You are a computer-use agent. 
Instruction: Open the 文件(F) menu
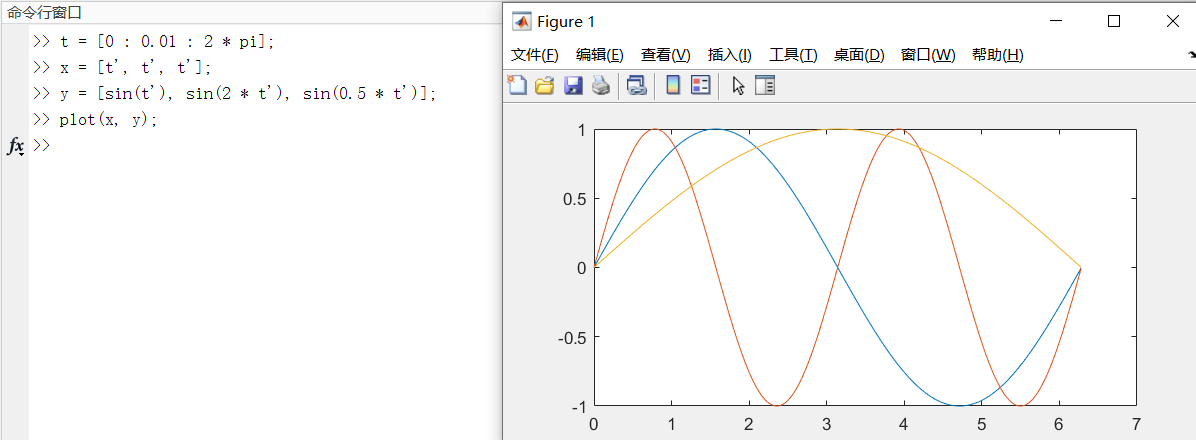point(535,55)
